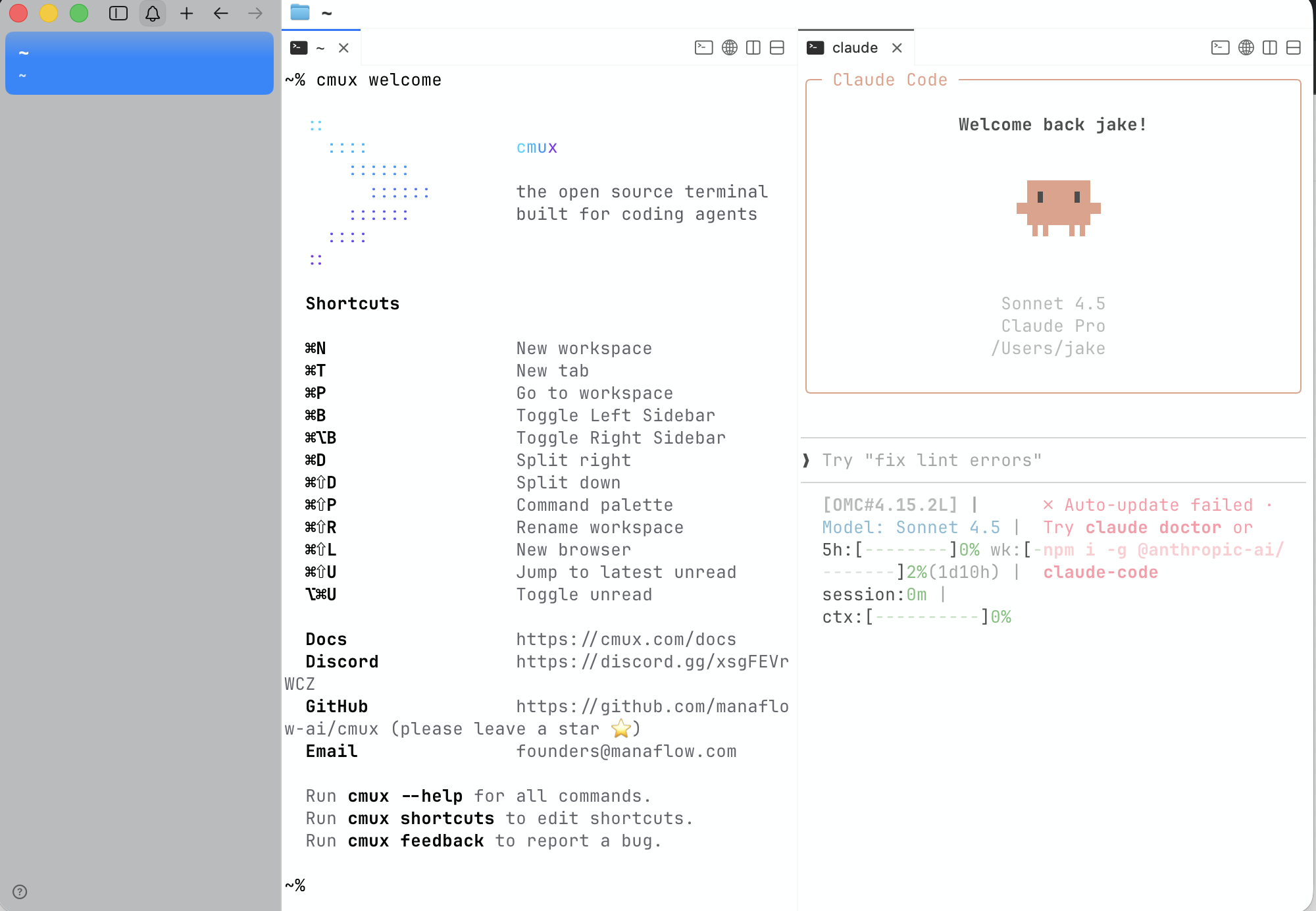Close the claude tab
Screen dimensions: 1316x911
(897, 47)
